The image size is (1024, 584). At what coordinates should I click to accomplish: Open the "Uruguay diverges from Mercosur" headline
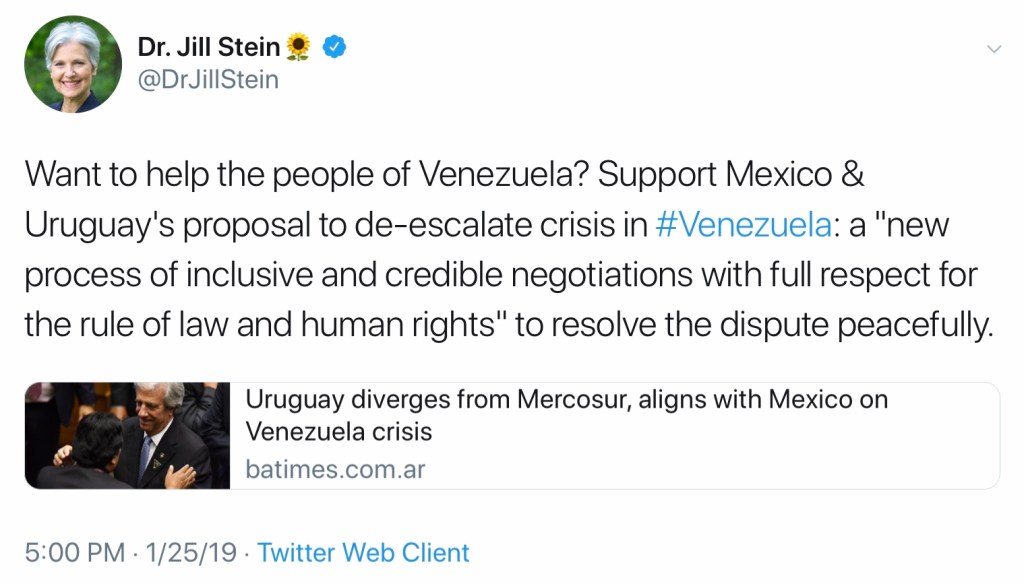coord(567,401)
